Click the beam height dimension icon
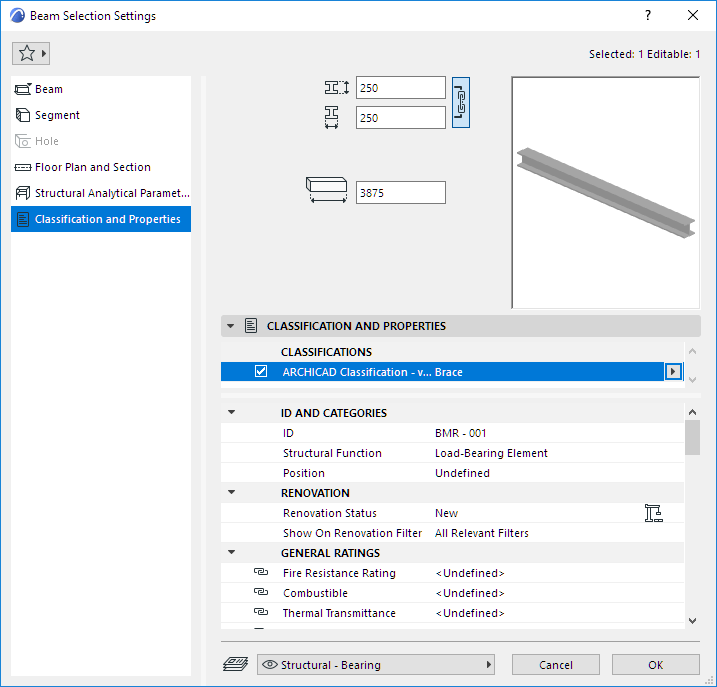This screenshot has width=717, height=687. [x=337, y=87]
